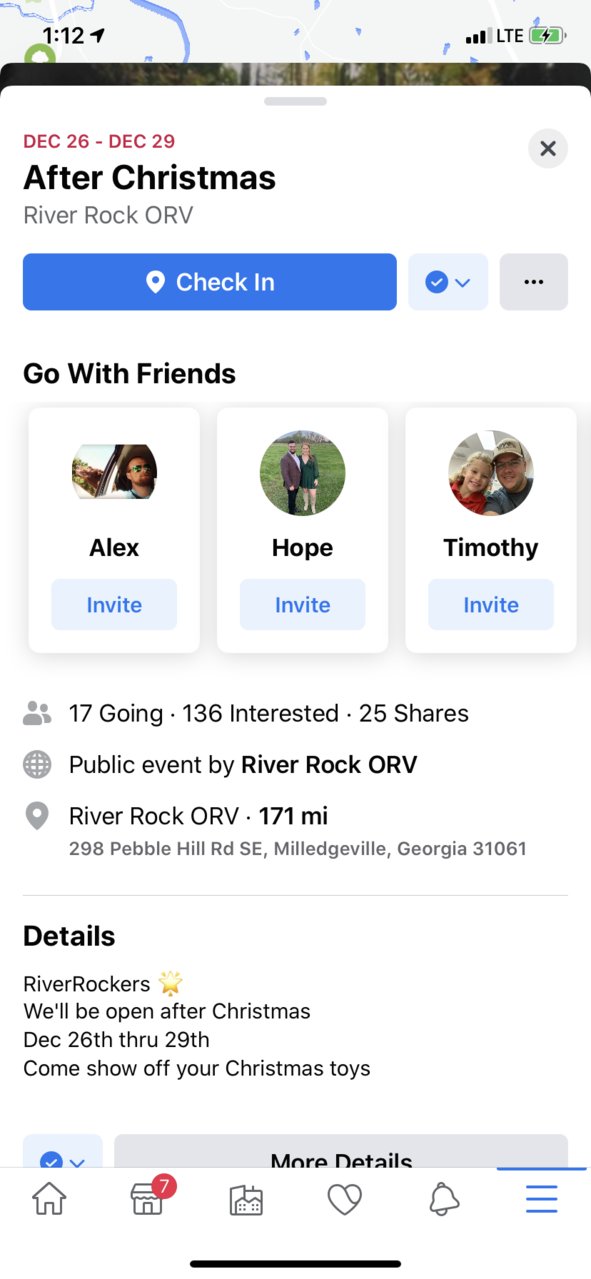Open the hamburger menu tab
This screenshot has width=591, height=1279.
pos(542,1199)
